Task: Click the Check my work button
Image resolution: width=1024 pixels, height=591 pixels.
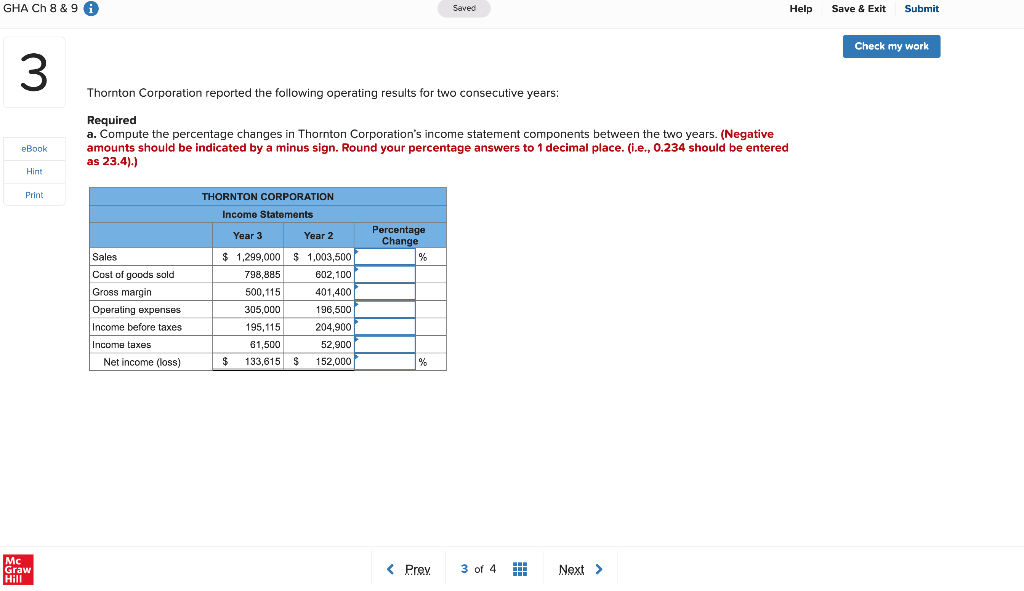Action: pos(891,46)
